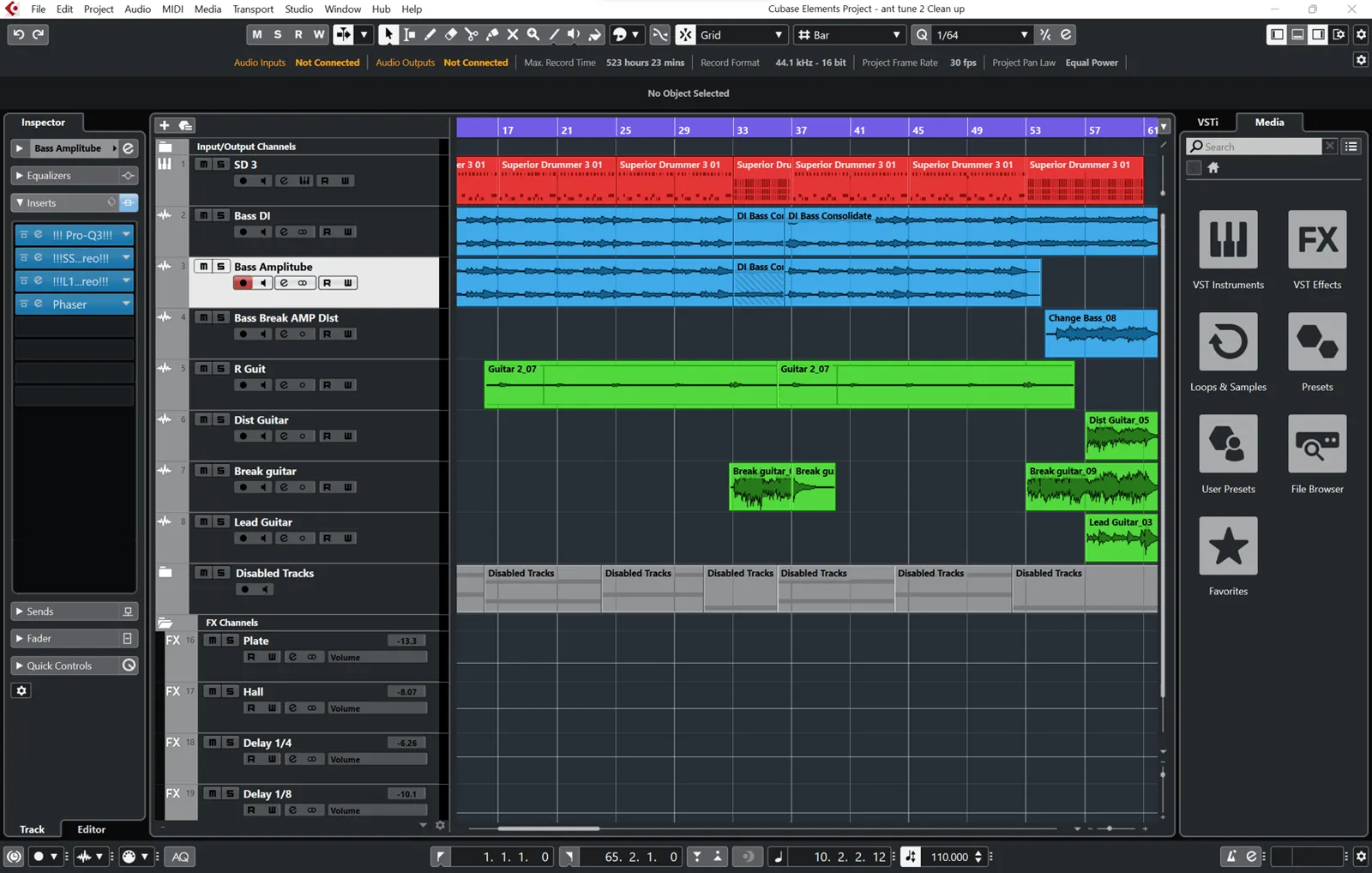Toggle Auto-Scroll button in toolbar
The height and width of the screenshot is (873, 1372).
342,34
